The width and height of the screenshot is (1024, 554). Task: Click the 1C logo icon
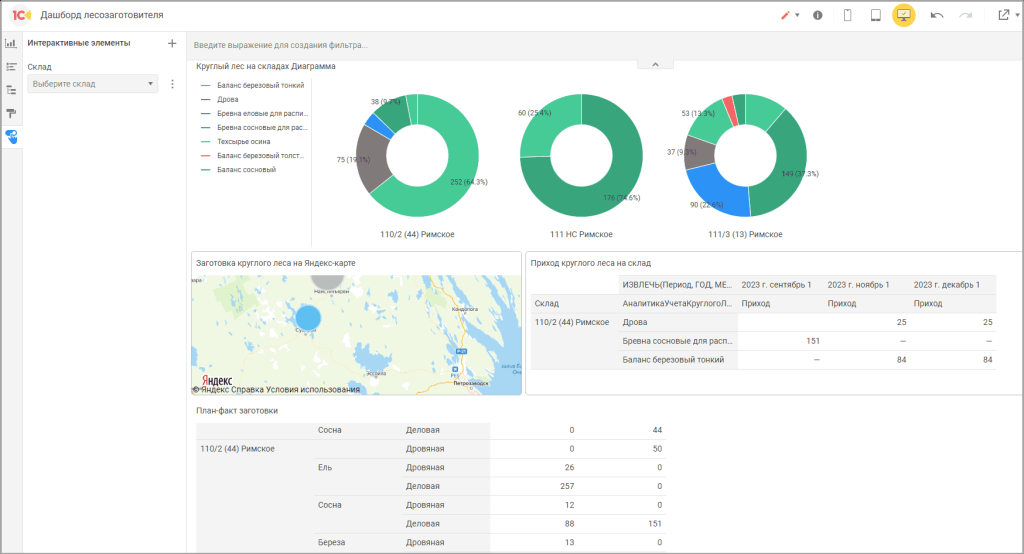pyautogui.click(x=21, y=15)
